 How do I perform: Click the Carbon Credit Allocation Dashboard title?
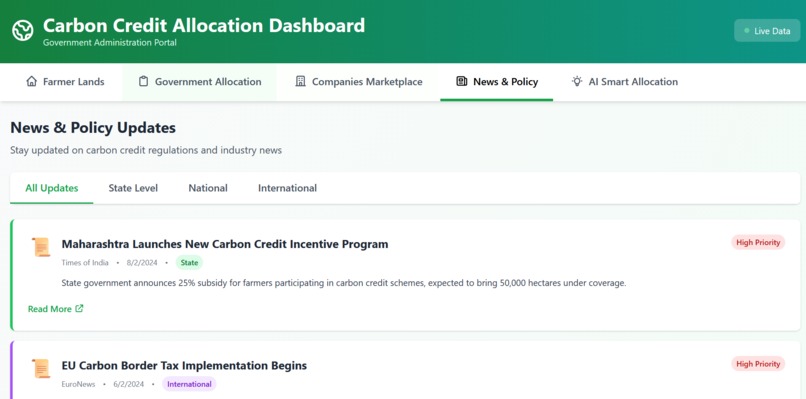pyautogui.click(x=204, y=25)
